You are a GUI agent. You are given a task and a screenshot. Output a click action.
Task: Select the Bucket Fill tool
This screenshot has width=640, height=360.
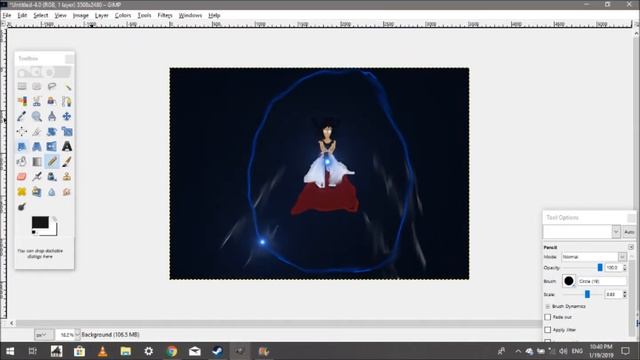[x=22, y=161]
